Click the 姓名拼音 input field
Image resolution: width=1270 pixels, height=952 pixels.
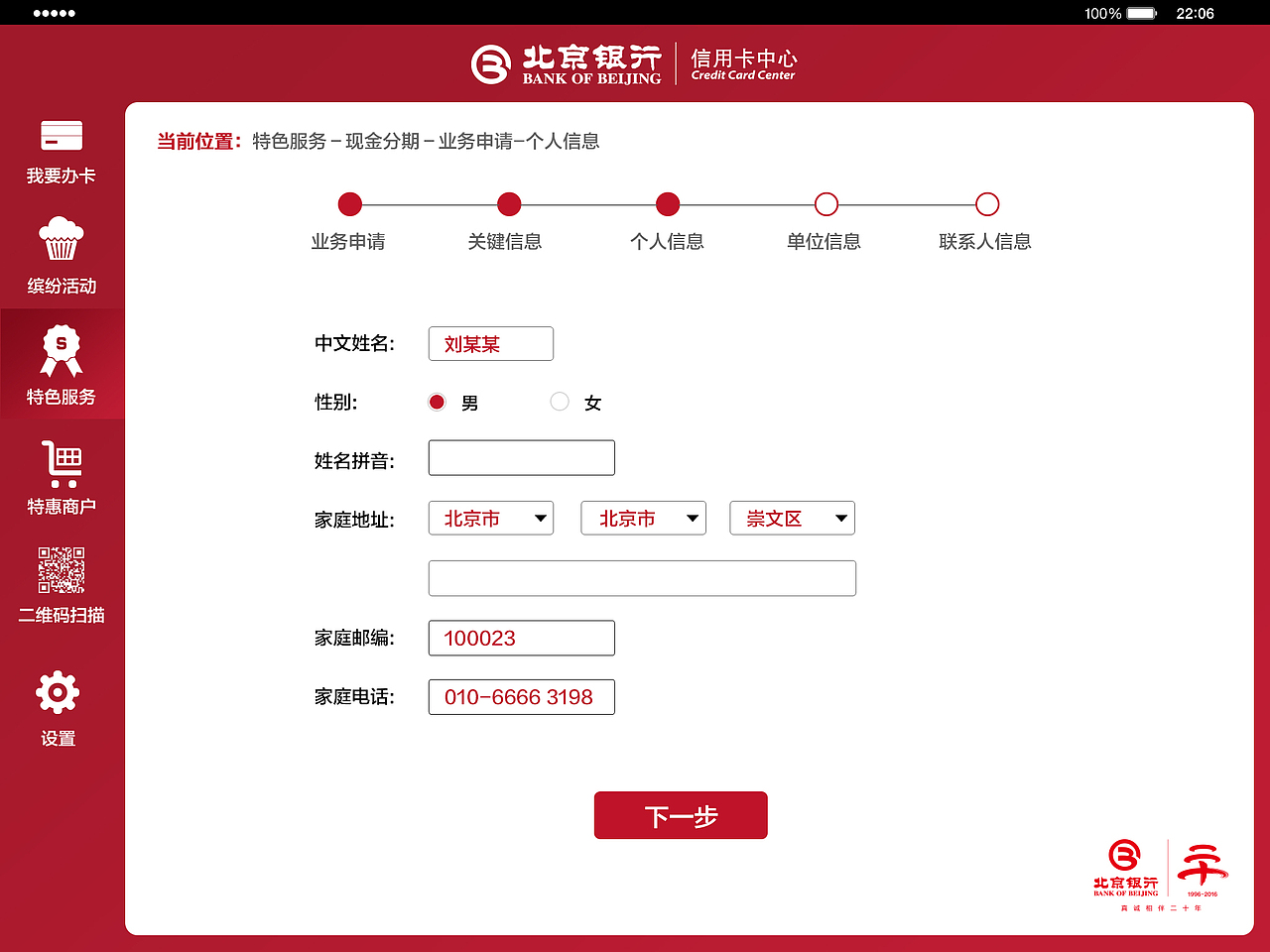click(x=521, y=457)
